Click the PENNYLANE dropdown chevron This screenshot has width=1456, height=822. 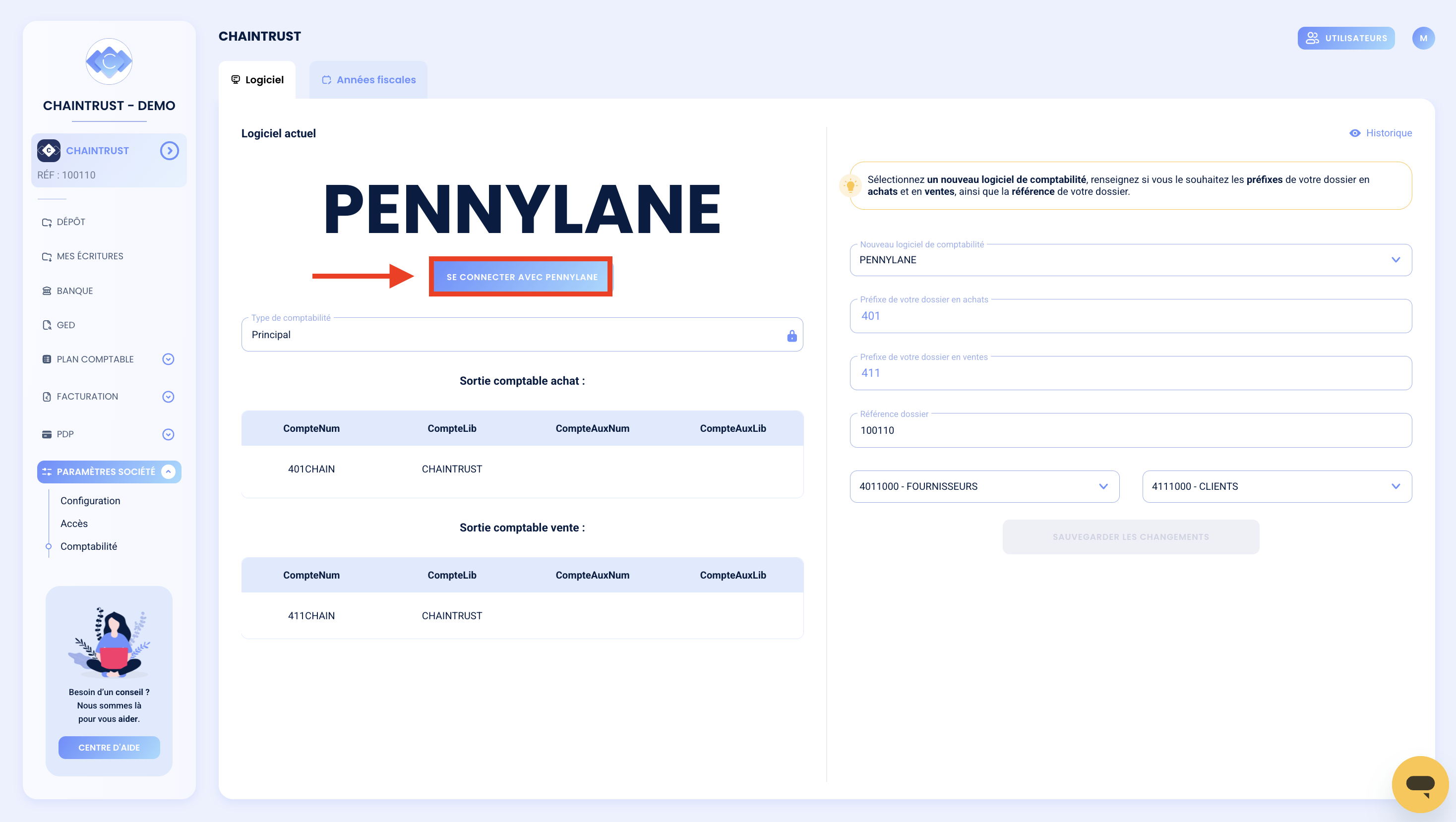point(1395,260)
